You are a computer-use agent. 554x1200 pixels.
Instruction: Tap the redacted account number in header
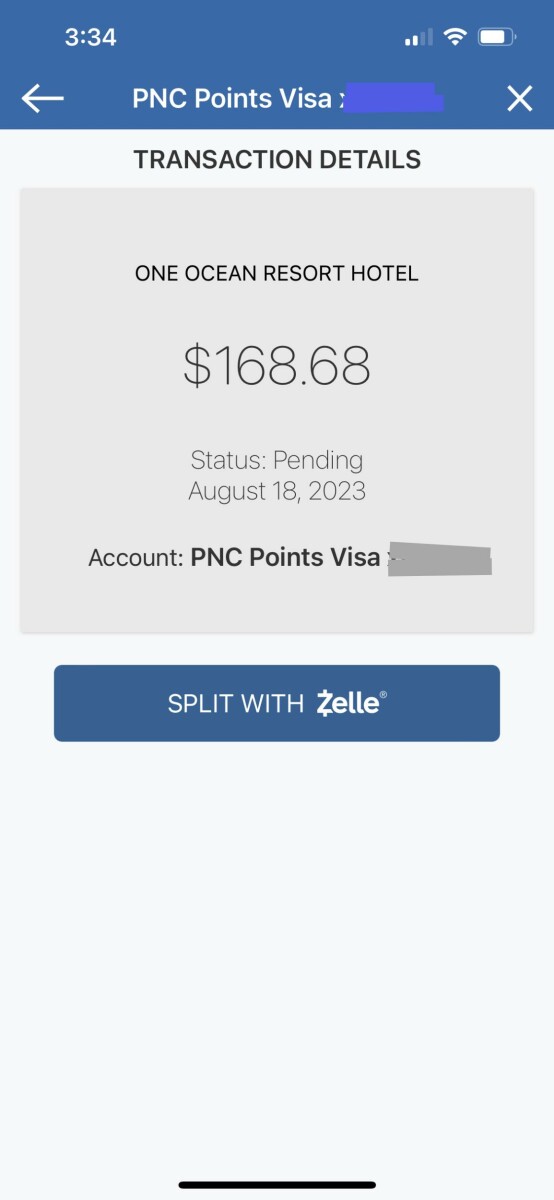[390, 98]
